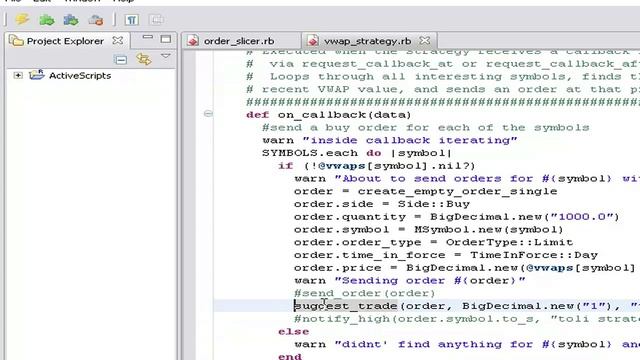Click the '# Loops through all interesting symbols' comment

(x=443, y=76)
